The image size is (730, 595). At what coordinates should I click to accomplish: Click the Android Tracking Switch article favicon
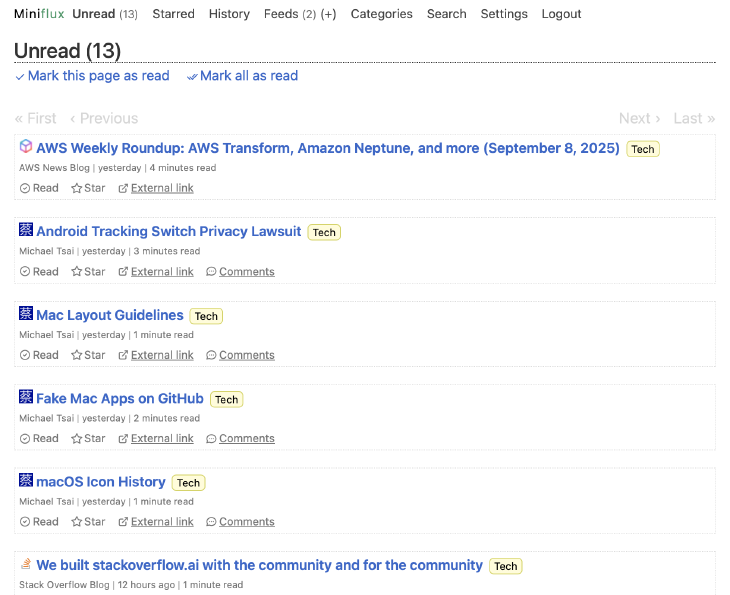(26, 230)
